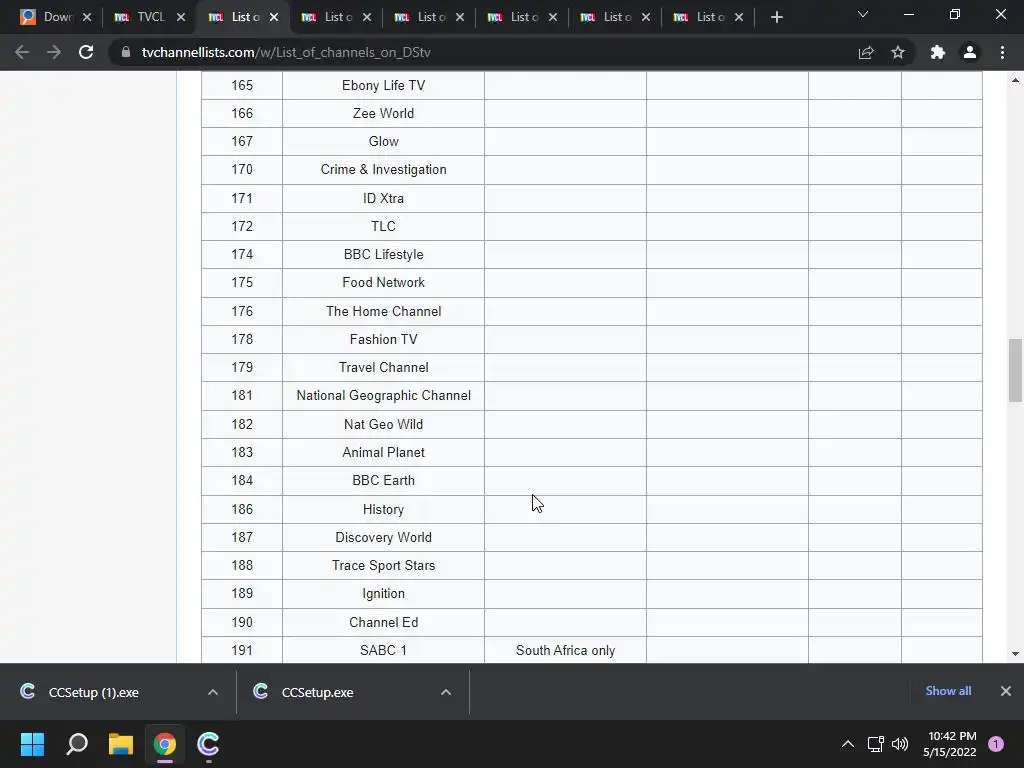1024x768 pixels.
Task: Open the notification badge in tray
Action: pos(996,744)
